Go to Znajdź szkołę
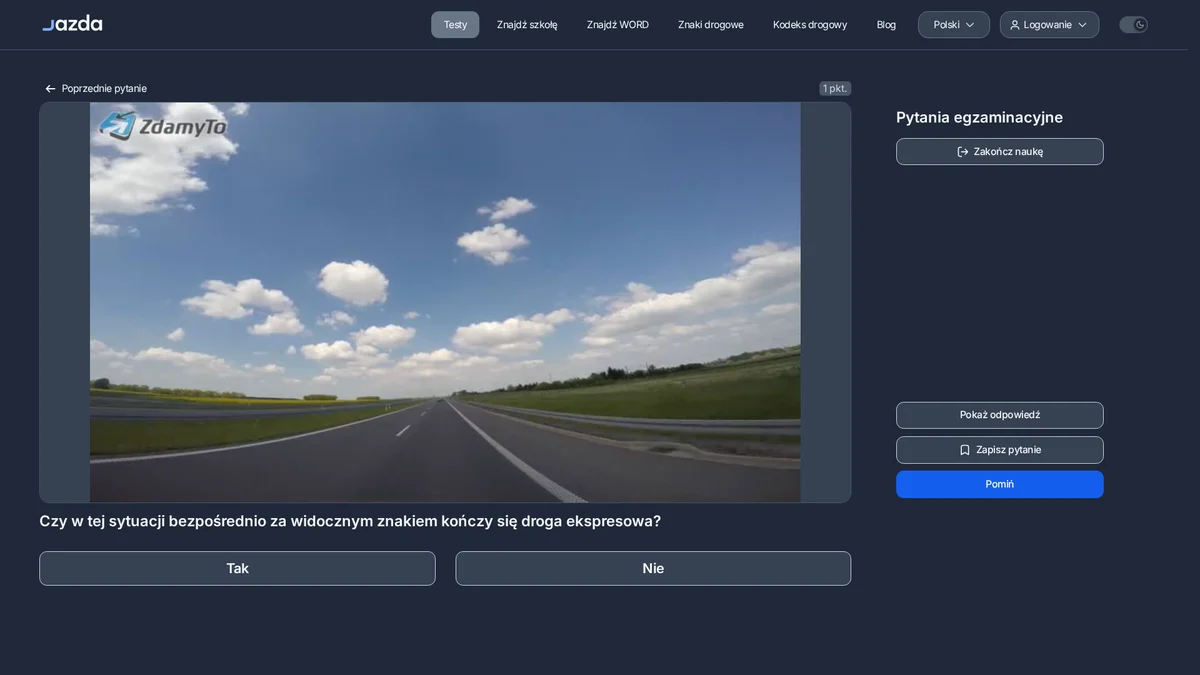Viewport: 1200px width, 675px height. click(527, 25)
